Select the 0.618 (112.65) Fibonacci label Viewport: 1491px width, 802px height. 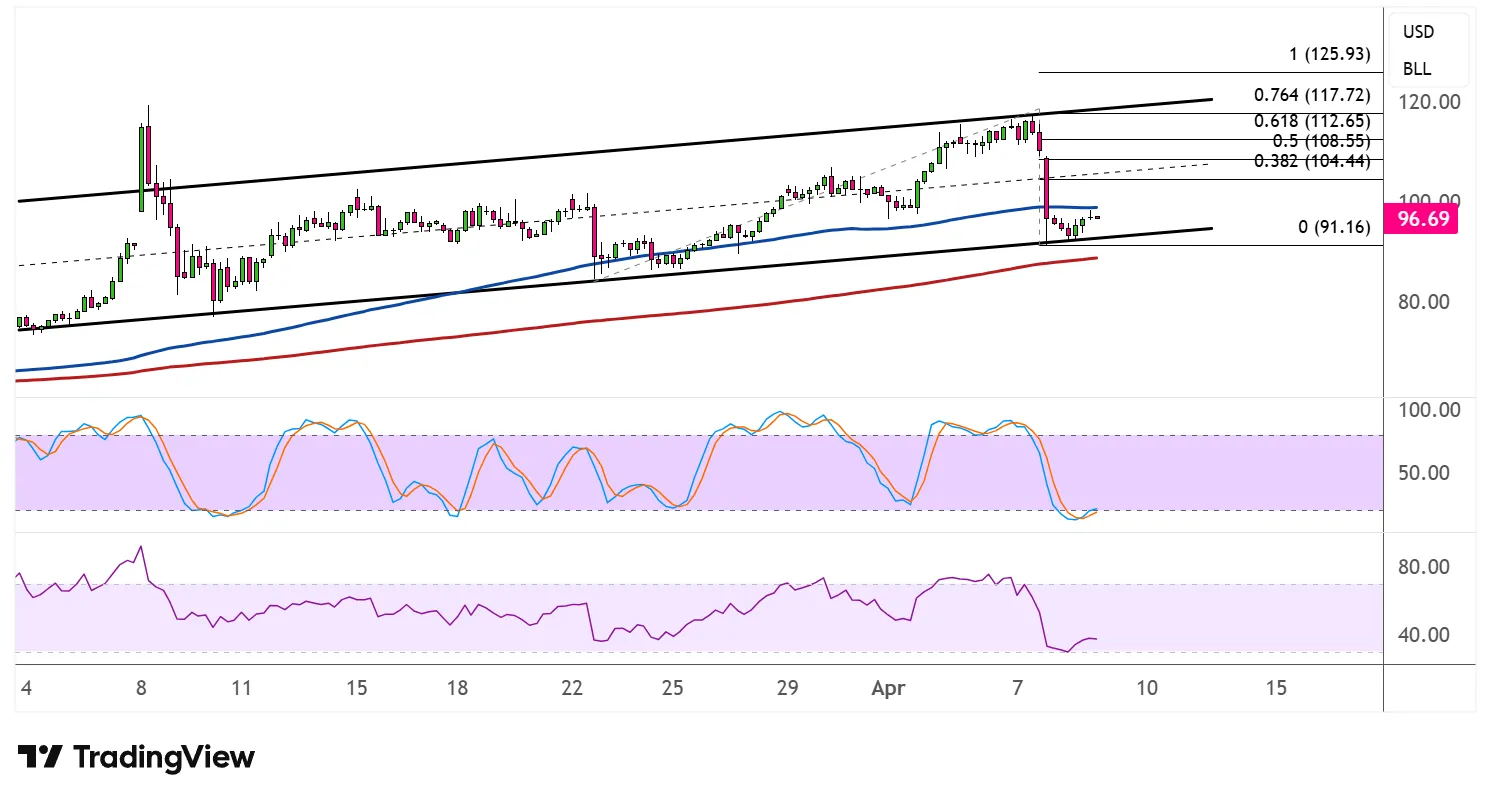pos(1312,121)
